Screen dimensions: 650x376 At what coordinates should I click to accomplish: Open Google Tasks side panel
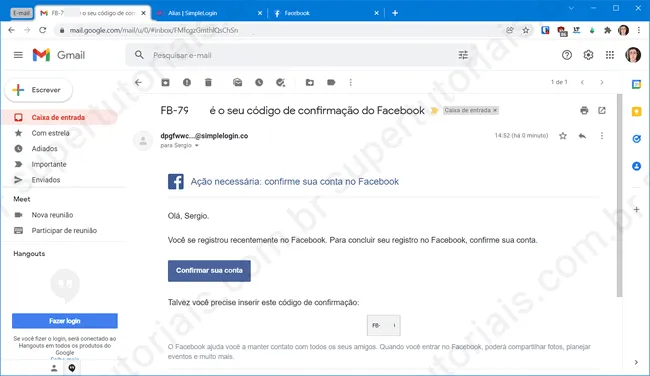(636, 139)
